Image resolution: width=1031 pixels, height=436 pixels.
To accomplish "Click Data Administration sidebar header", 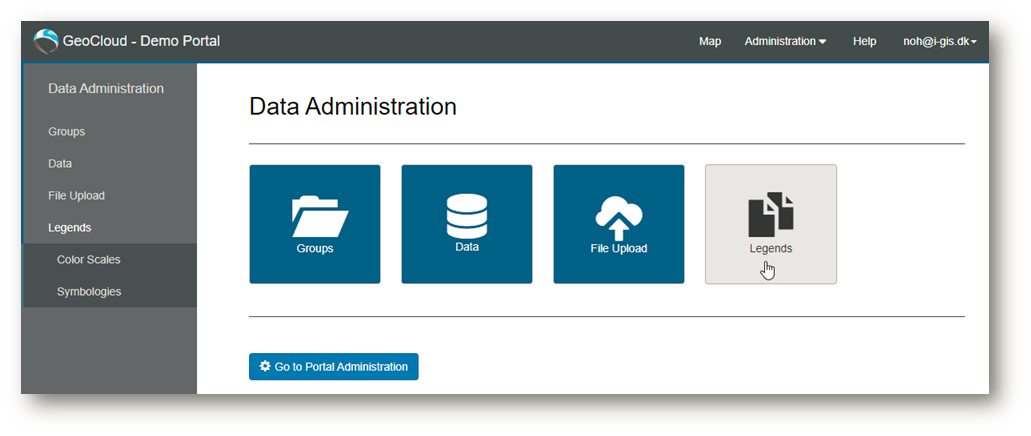I will (106, 88).
